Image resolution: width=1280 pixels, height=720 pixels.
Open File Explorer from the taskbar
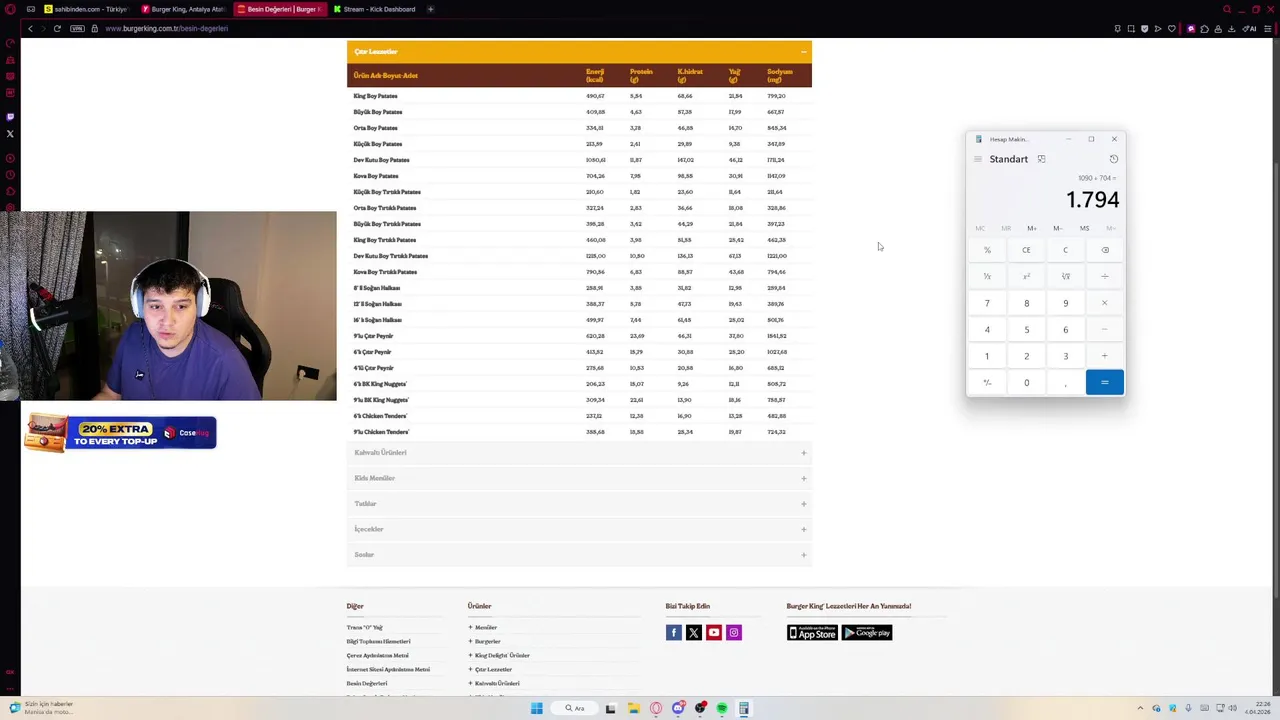634,708
